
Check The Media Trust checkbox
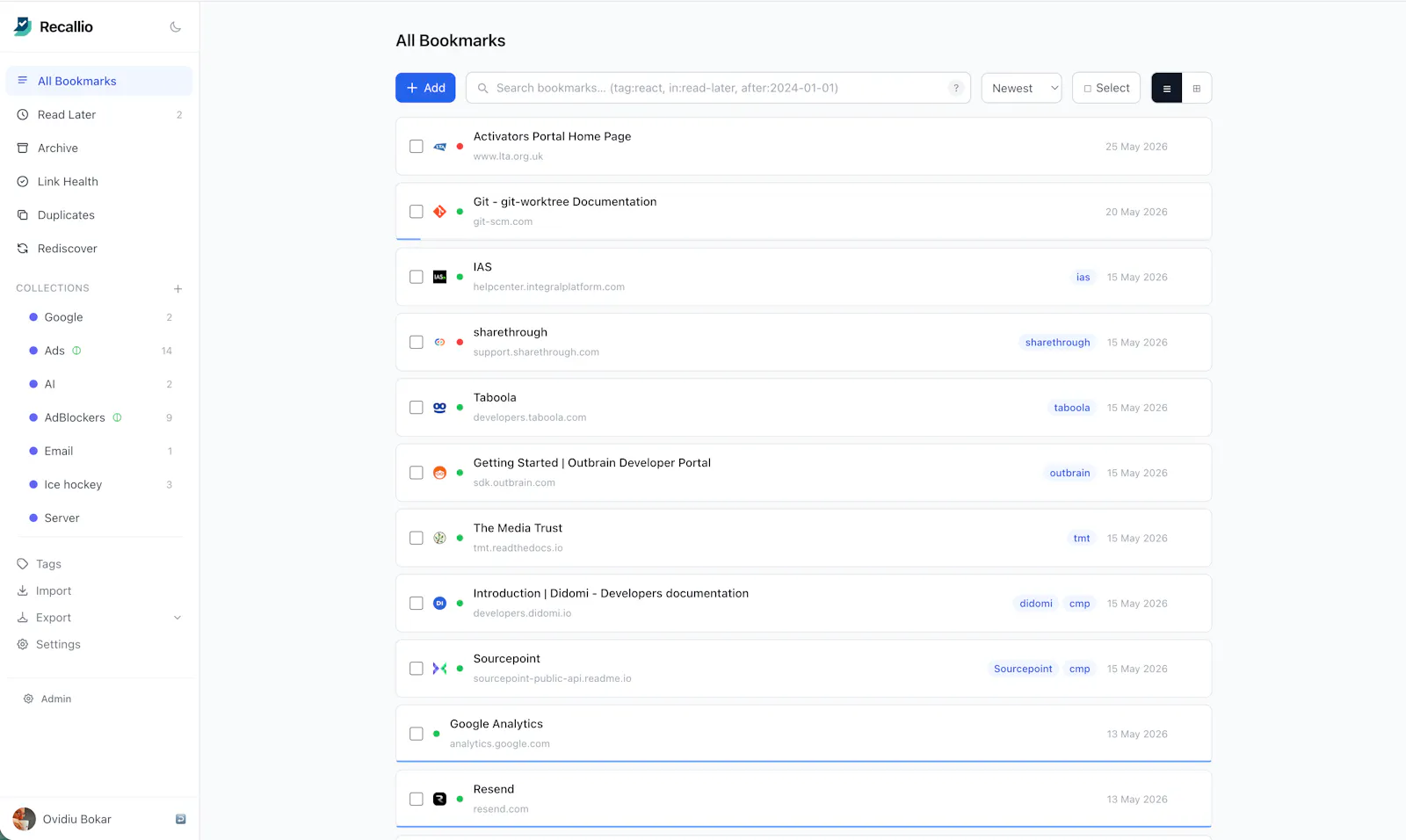point(417,538)
